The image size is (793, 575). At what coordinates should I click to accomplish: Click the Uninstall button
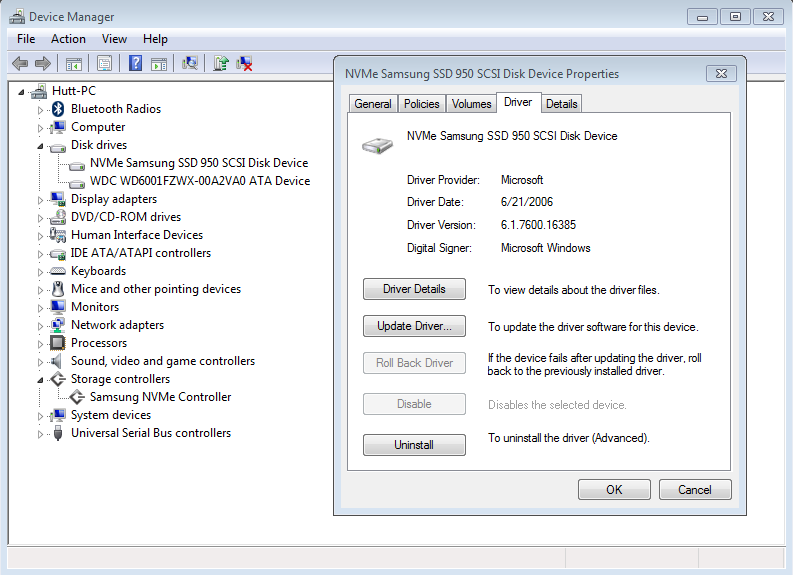tap(414, 445)
